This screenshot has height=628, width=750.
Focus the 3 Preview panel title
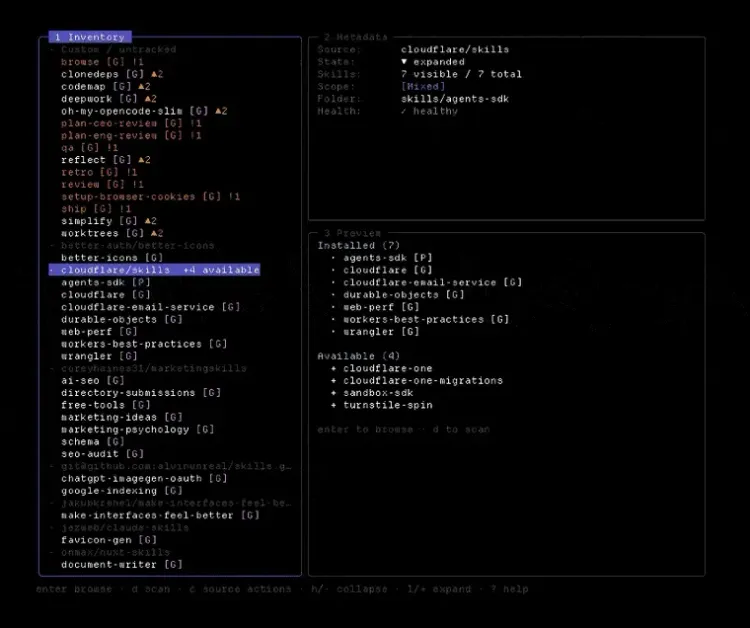pos(353,233)
